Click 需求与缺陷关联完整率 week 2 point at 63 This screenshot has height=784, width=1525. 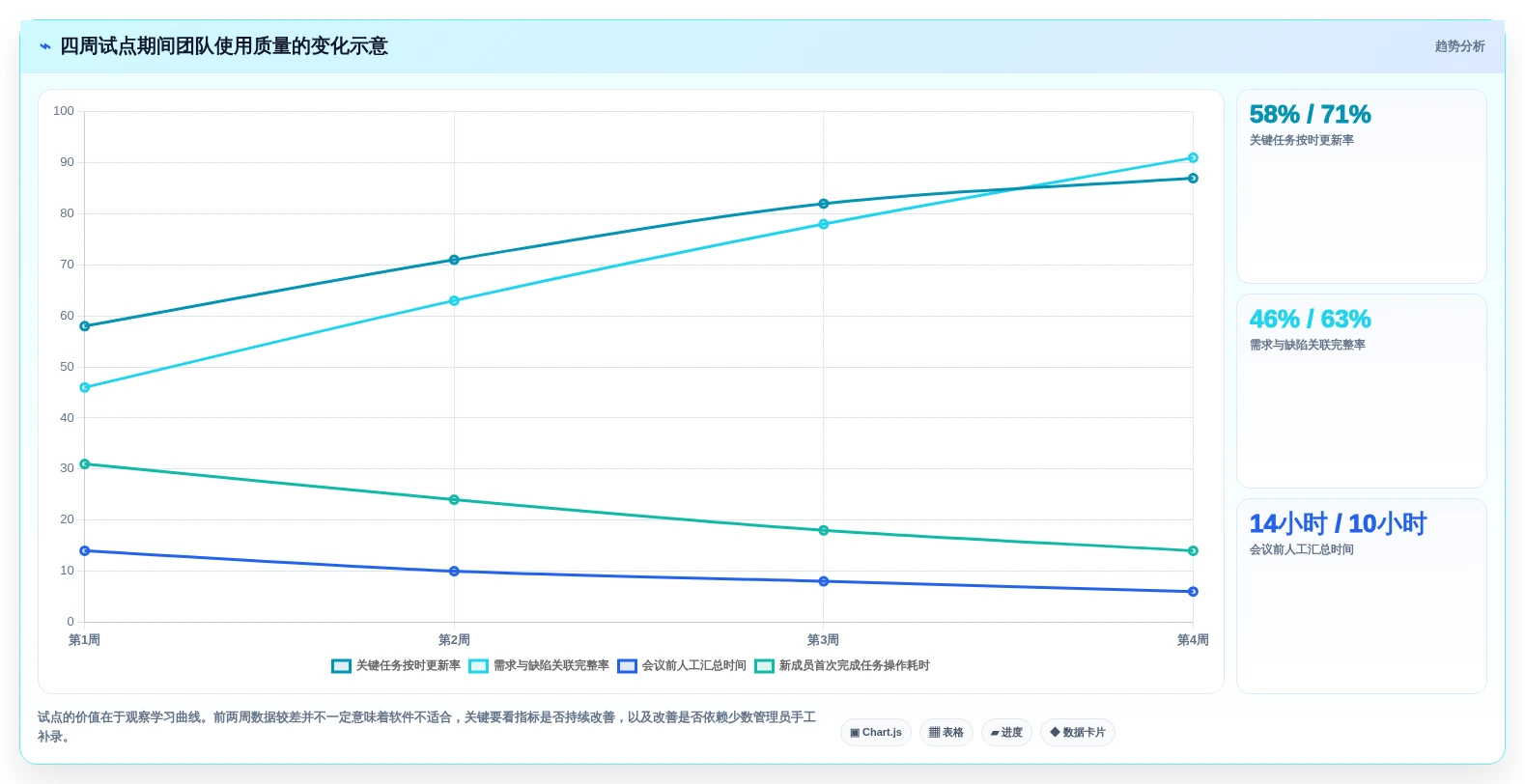click(454, 301)
